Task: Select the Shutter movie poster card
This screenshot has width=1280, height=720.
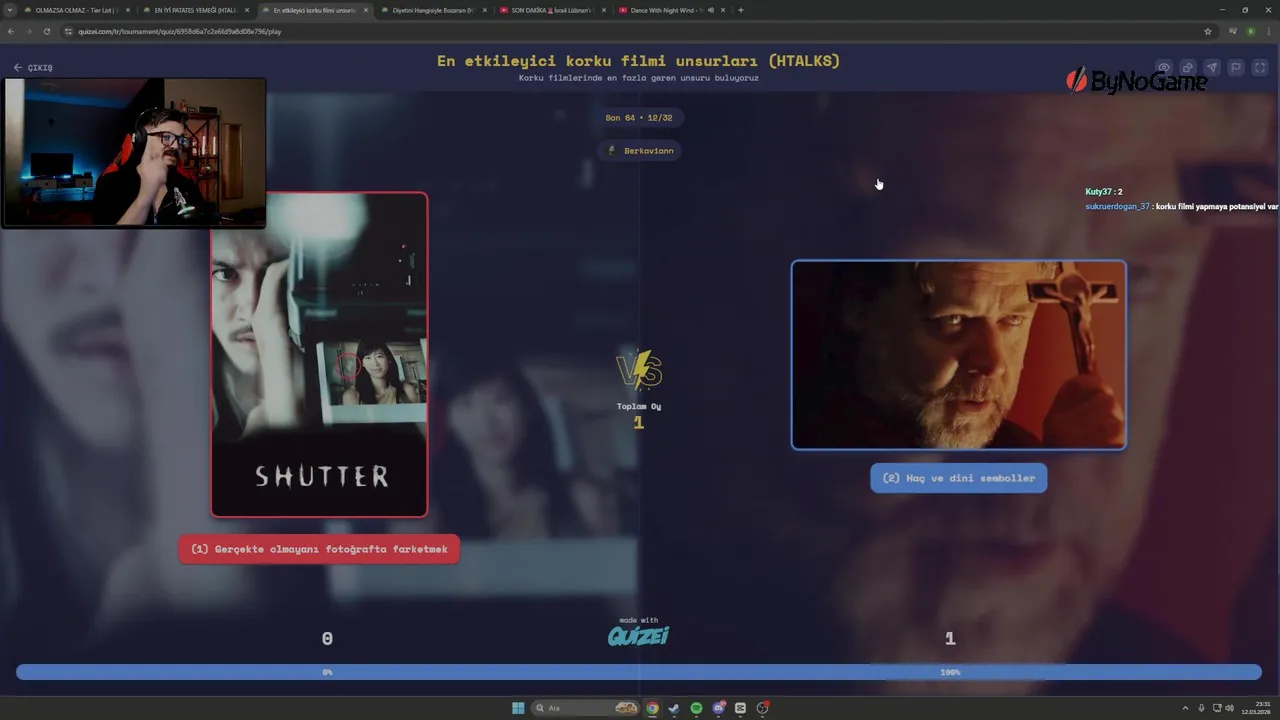Action: tap(319, 354)
